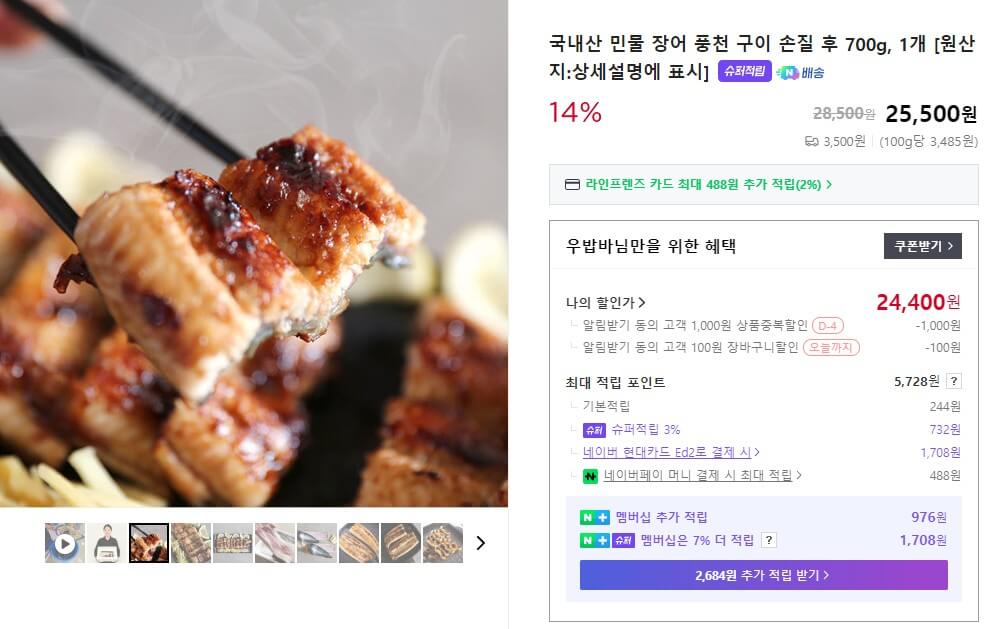Viewport: 990px width, 629px height.
Task: Click the coupon icon beside 3,500원
Action: [813, 140]
